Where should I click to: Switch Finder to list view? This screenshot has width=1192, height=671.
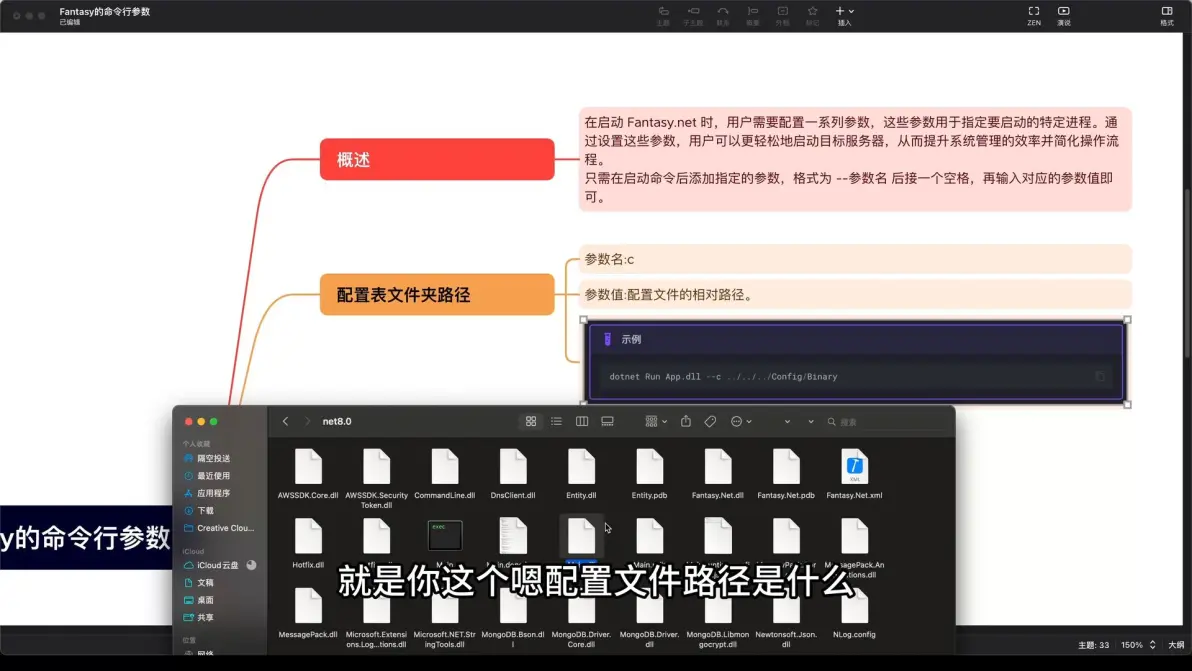pyautogui.click(x=556, y=421)
